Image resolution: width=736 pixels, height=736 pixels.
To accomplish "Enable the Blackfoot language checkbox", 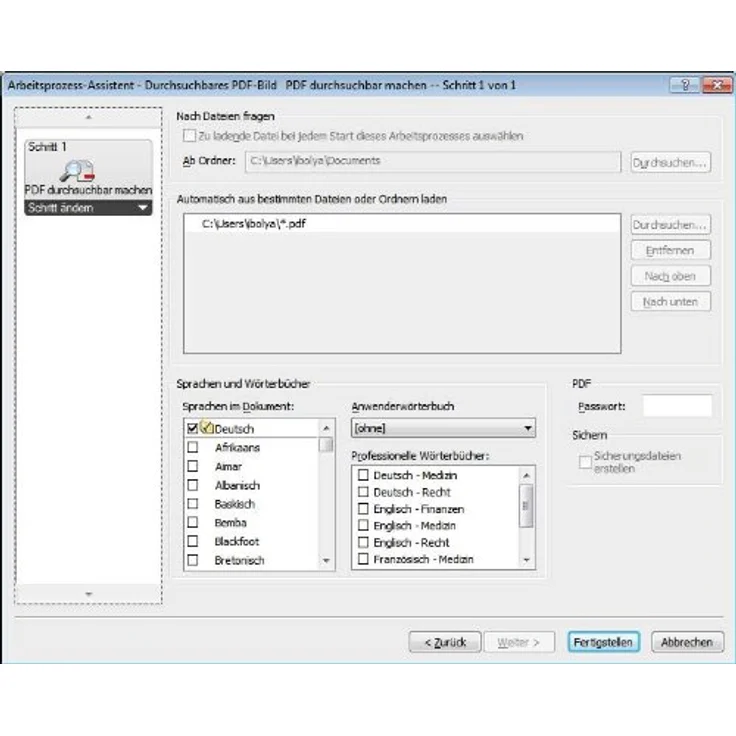I will click(192, 541).
